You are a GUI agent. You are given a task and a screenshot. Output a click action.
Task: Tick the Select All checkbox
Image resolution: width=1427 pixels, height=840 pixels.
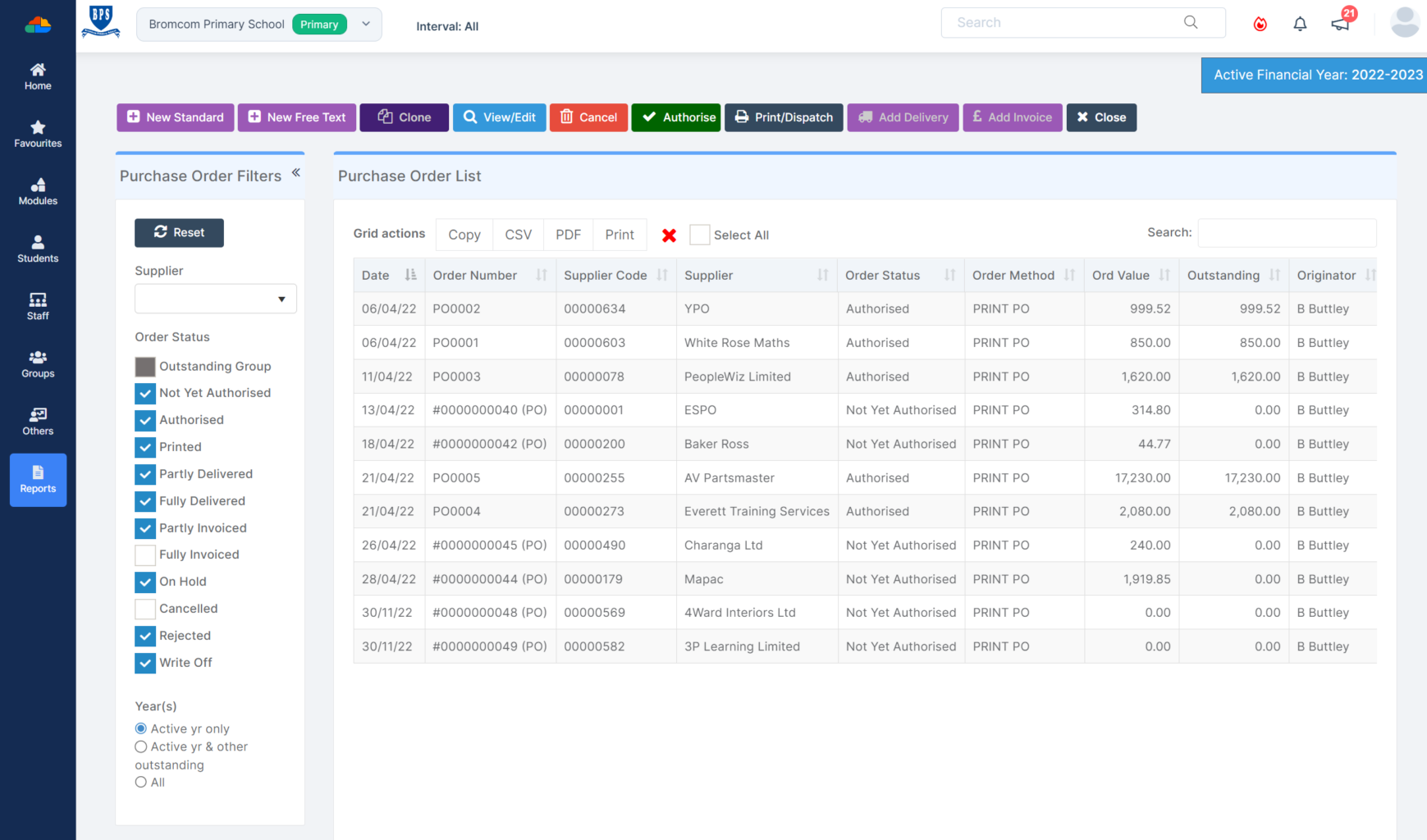700,235
